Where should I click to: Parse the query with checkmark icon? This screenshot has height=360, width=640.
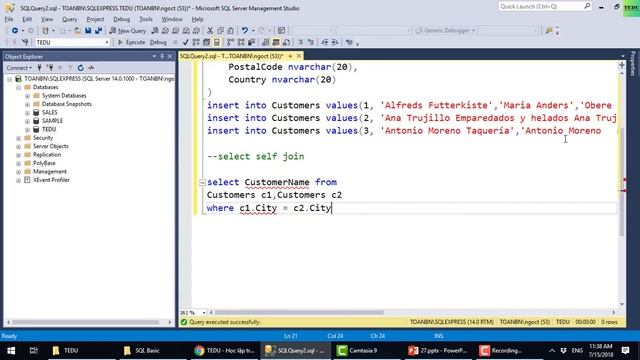pos(185,42)
